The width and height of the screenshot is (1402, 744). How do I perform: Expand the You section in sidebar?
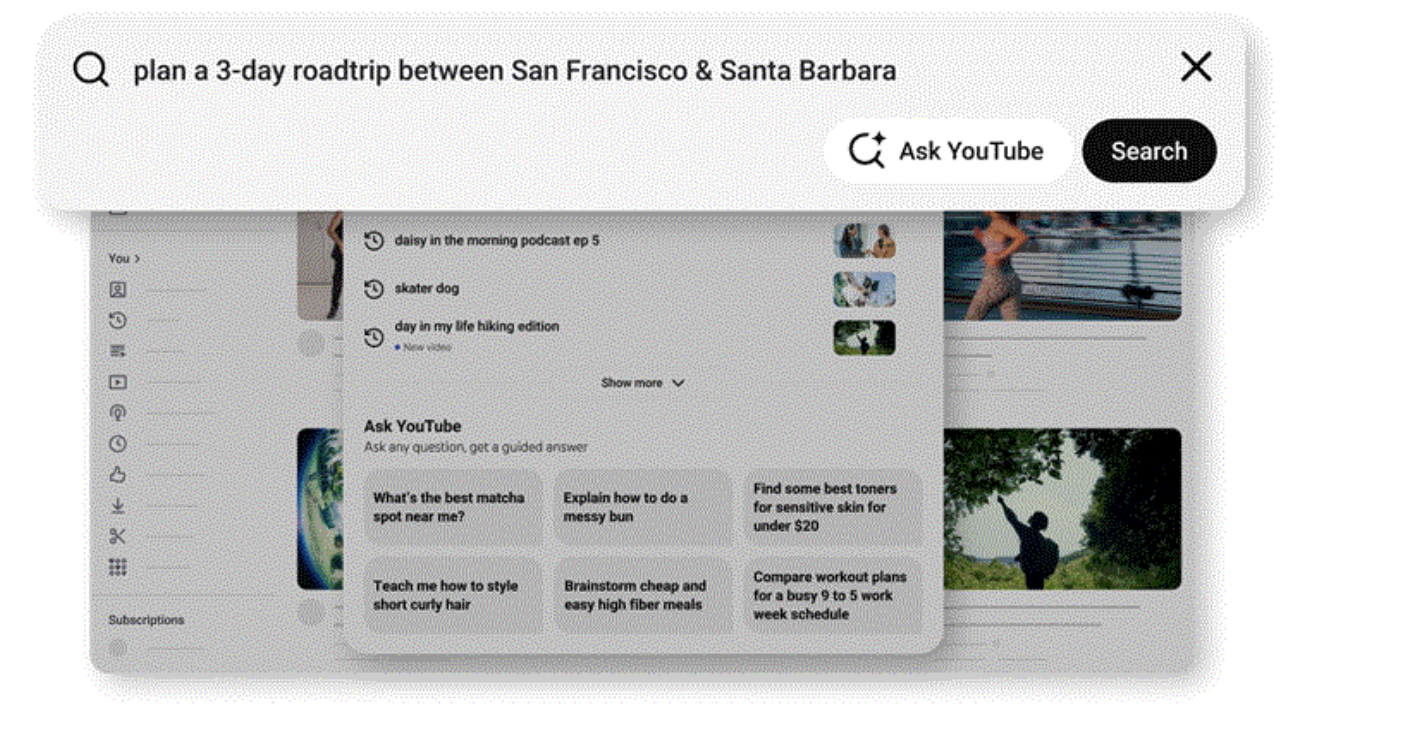pos(124,258)
